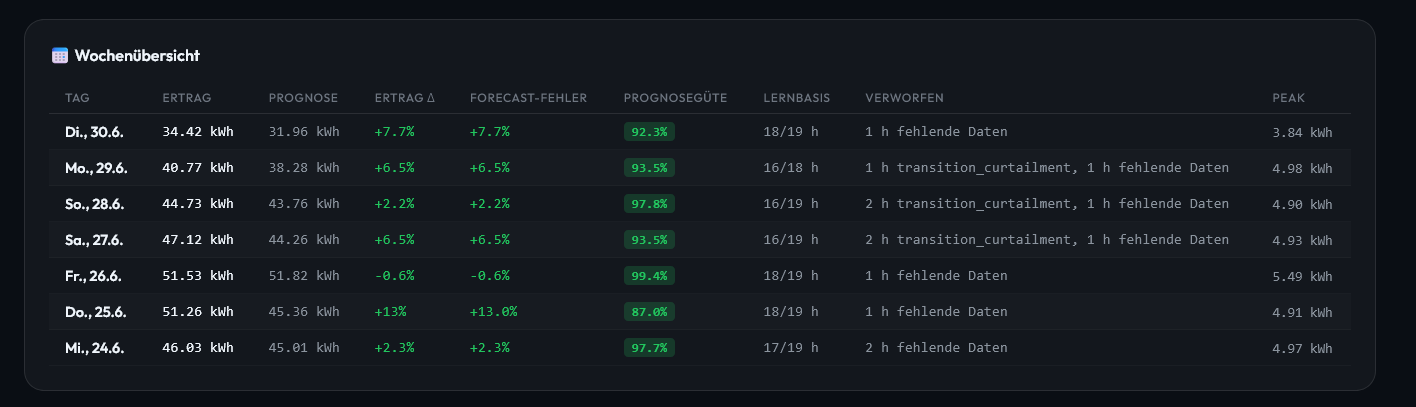Click the 99.4% quality badge
1416x407 pixels.
(x=649, y=276)
